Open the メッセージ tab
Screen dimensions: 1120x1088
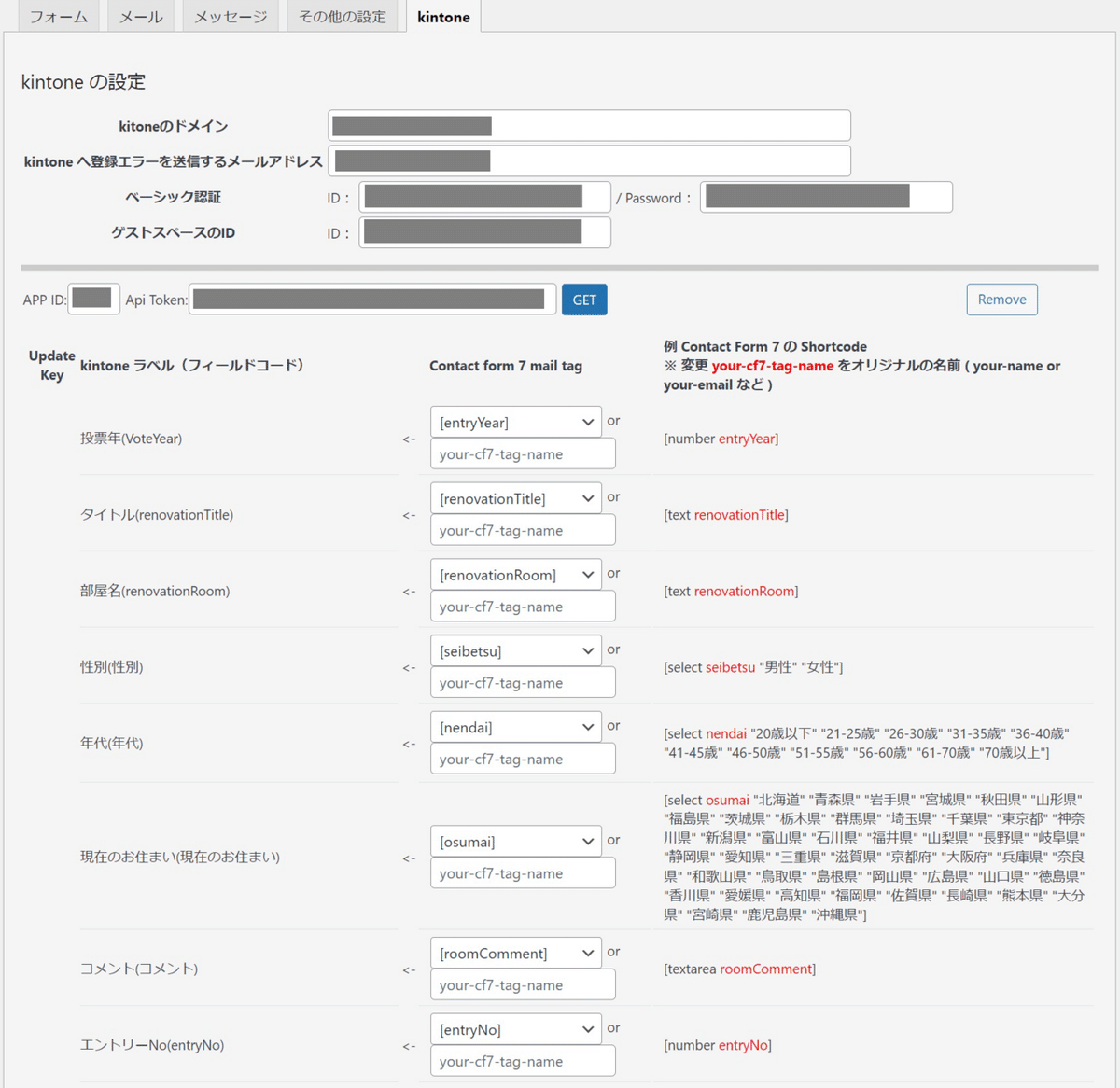click(x=231, y=17)
